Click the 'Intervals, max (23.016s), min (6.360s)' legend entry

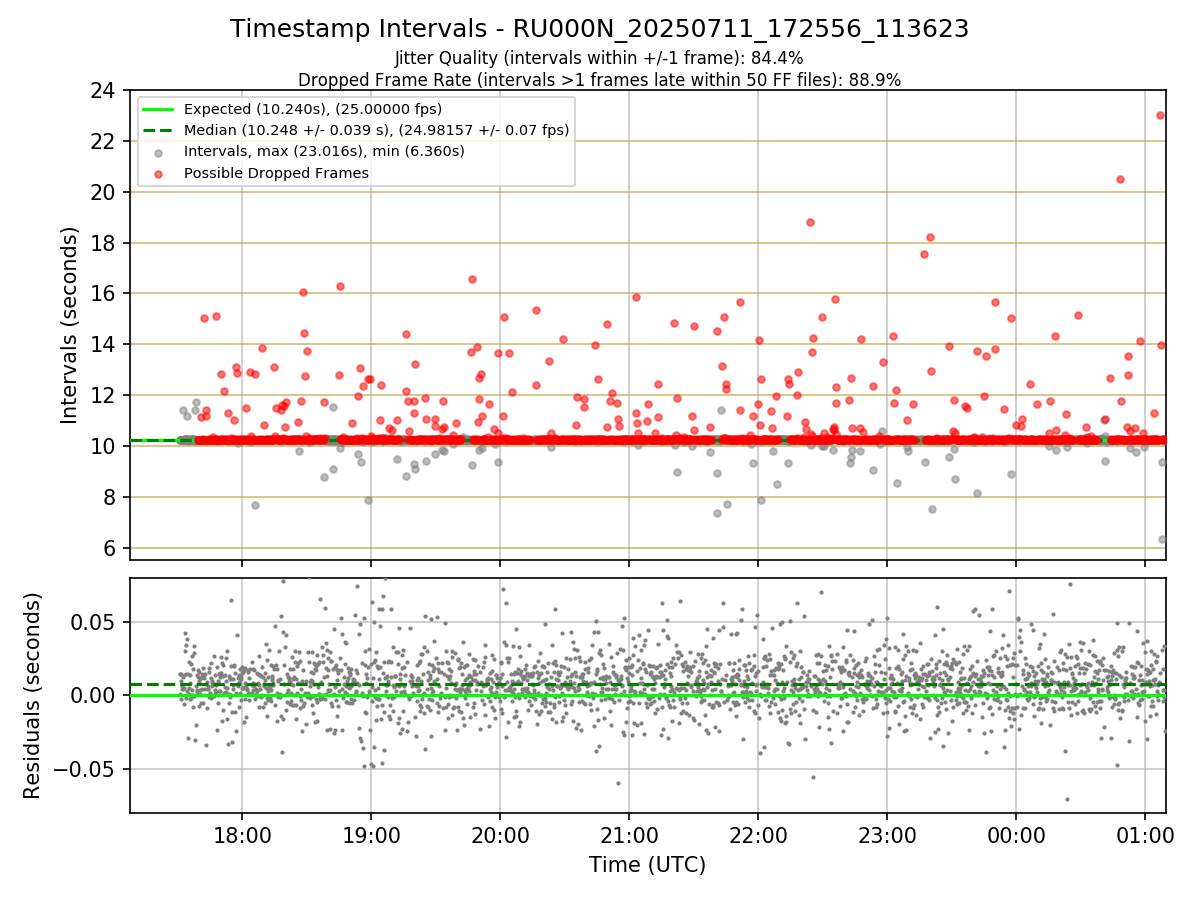tap(324, 151)
